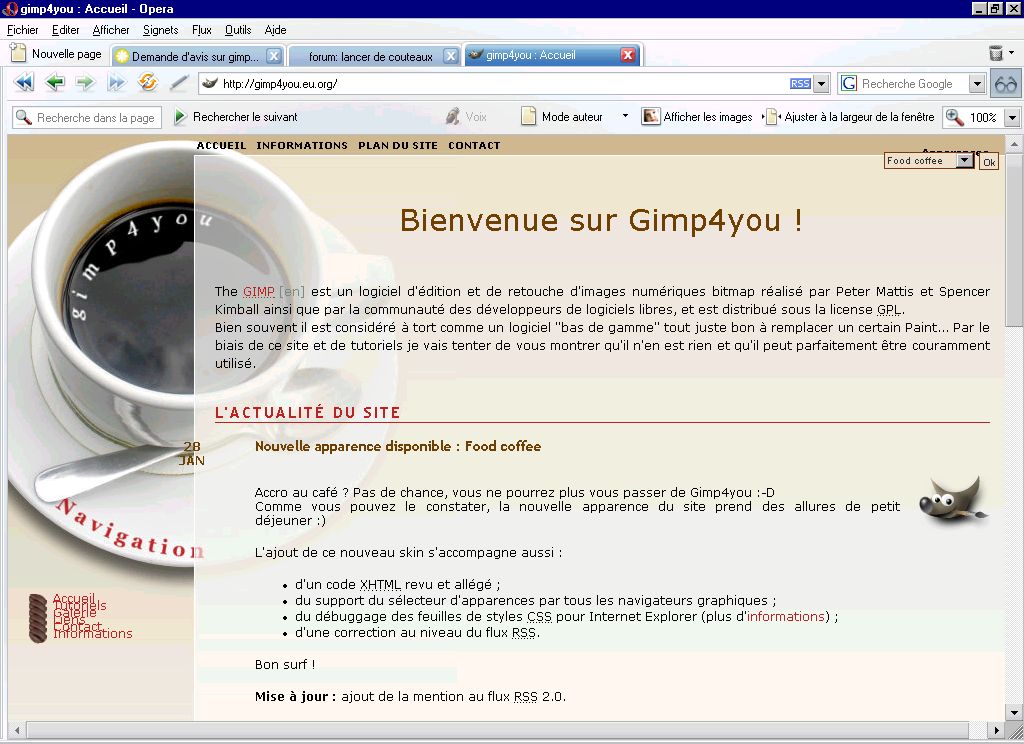Open the Flux menu
The height and width of the screenshot is (744, 1024).
pyautogui.click(x=202, y=30)
